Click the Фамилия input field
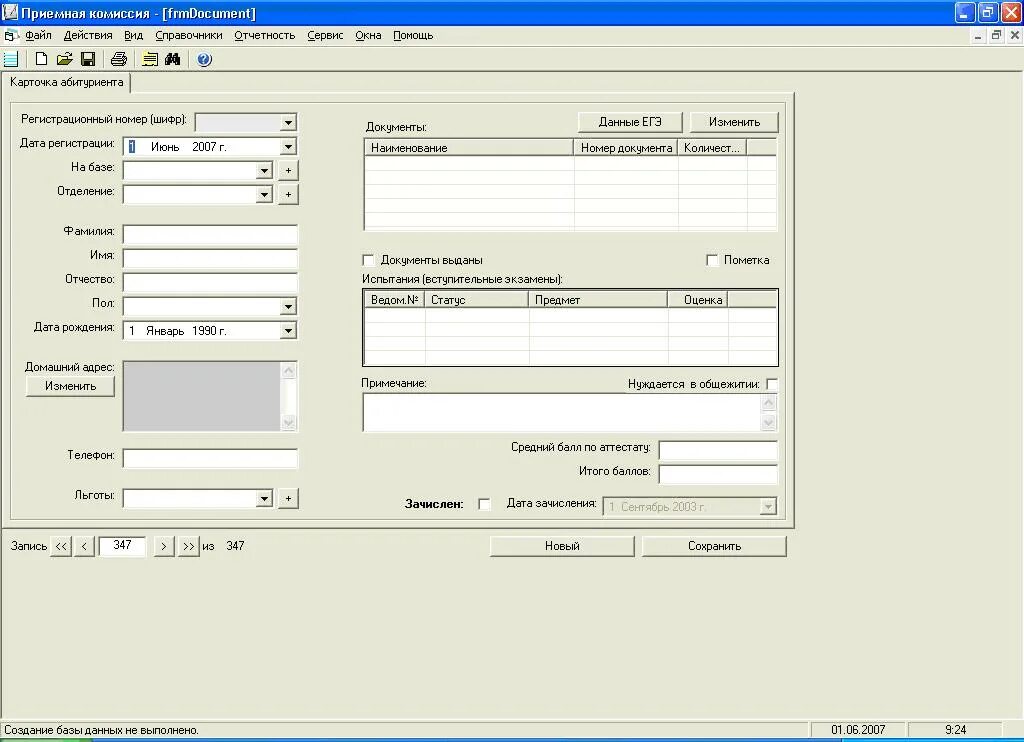1024x742 pixels. [210, 234]
